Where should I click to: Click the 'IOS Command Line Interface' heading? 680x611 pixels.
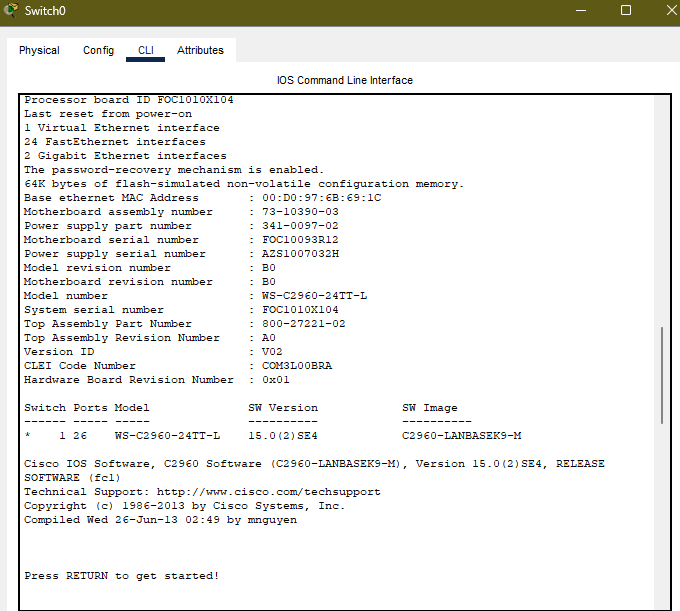(345, 80)
